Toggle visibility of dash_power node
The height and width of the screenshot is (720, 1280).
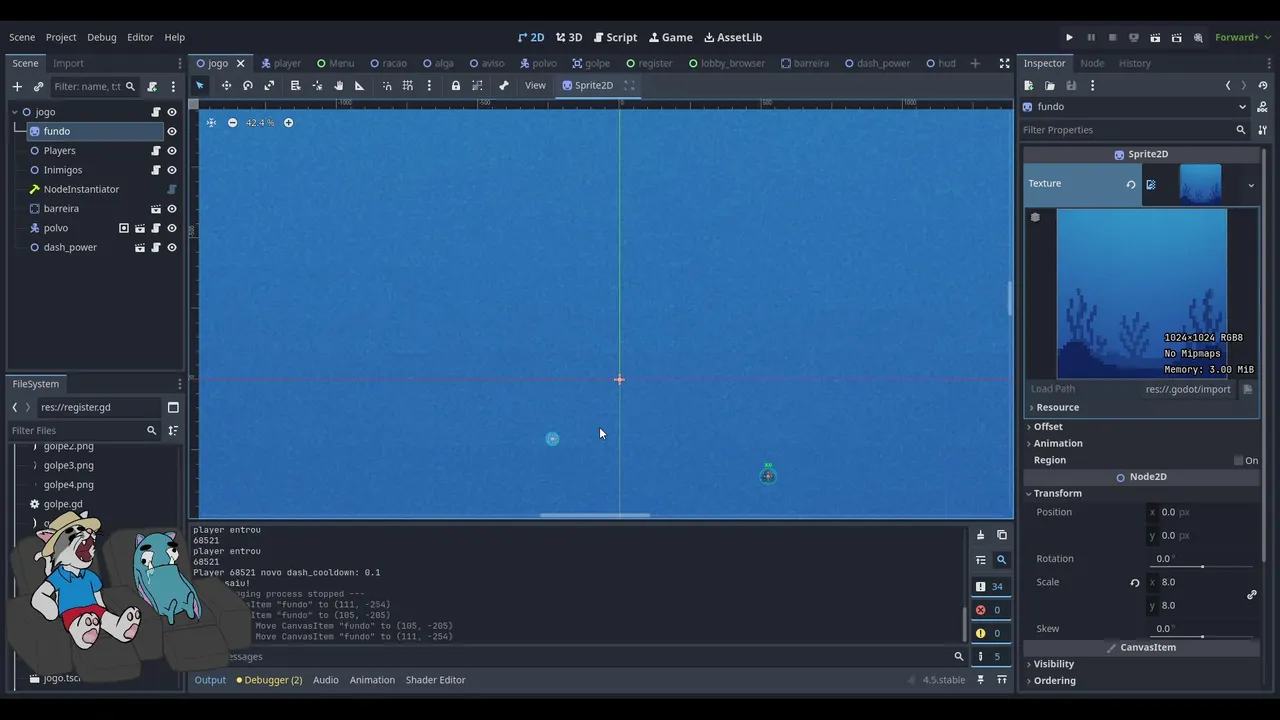(x=172, y=247)
